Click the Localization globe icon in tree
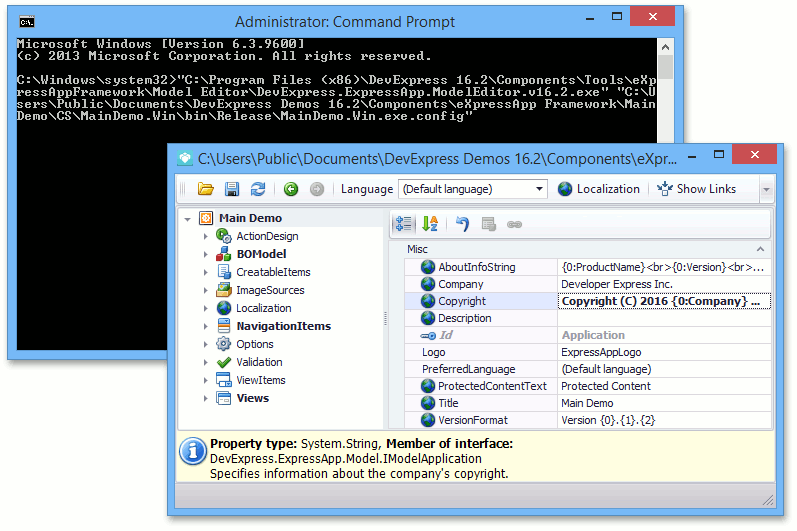 click(x=224, y=308)
